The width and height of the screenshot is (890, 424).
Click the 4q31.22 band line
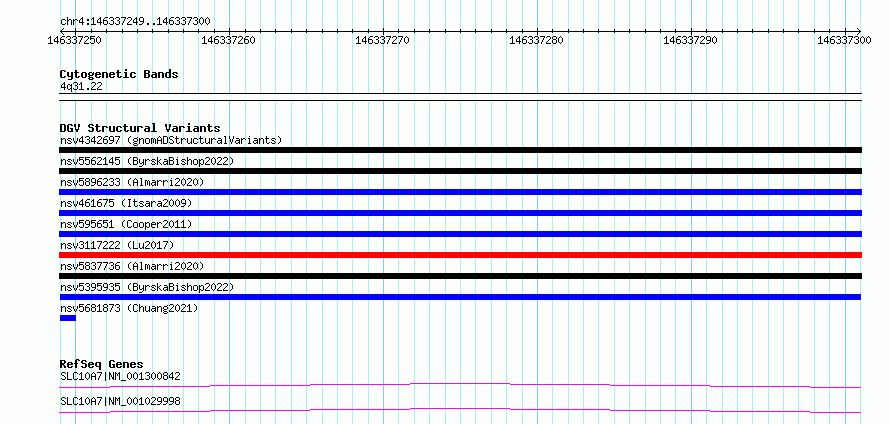(x=460, y=97)
